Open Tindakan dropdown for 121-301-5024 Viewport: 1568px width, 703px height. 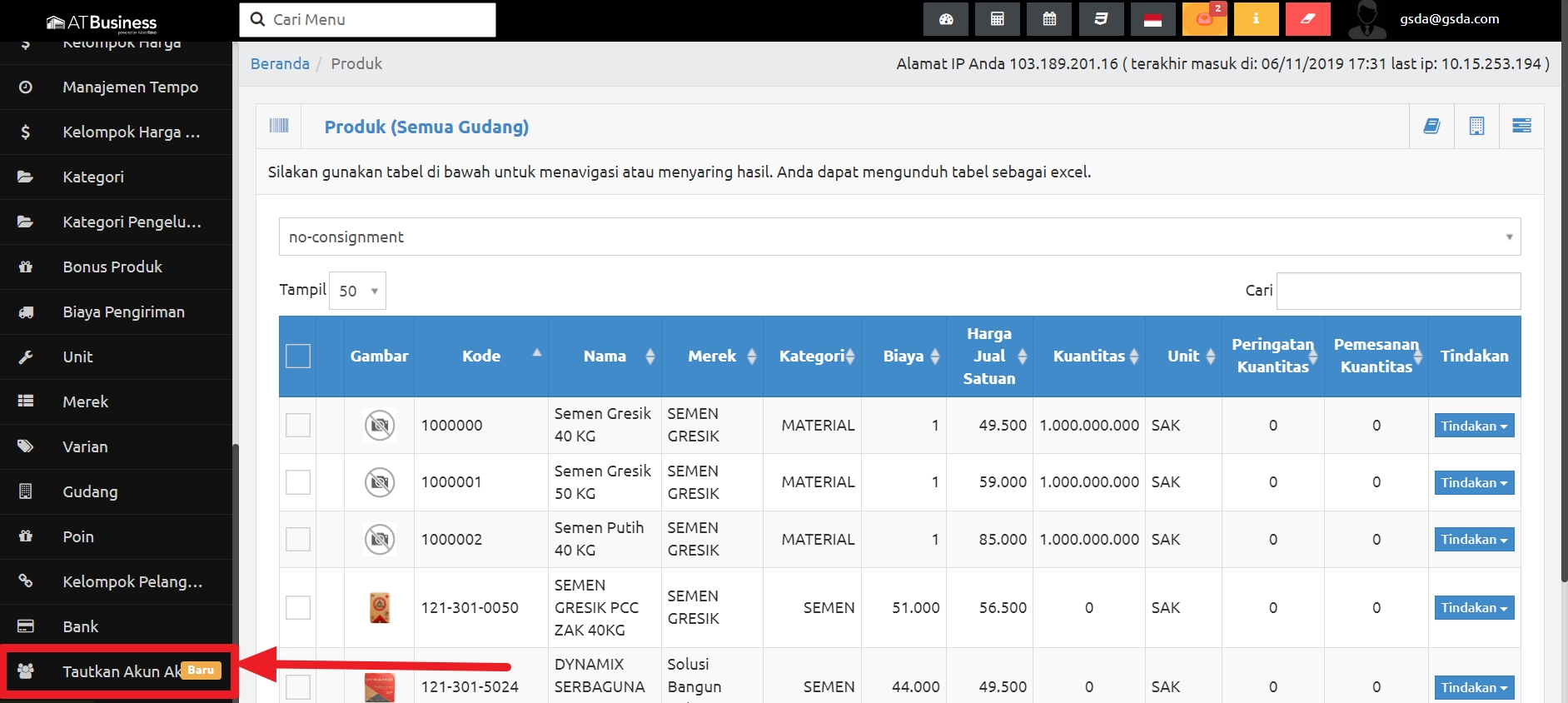pos(1474,687)
